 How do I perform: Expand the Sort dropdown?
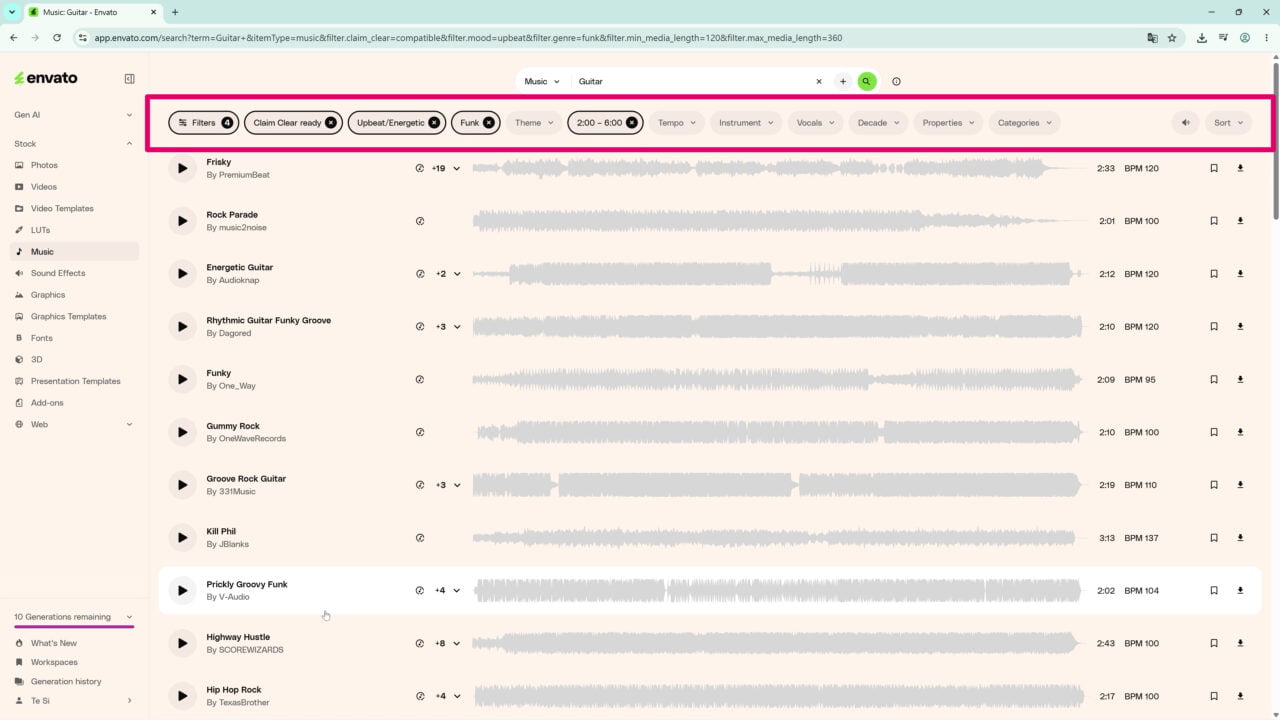coord(1228,123)
